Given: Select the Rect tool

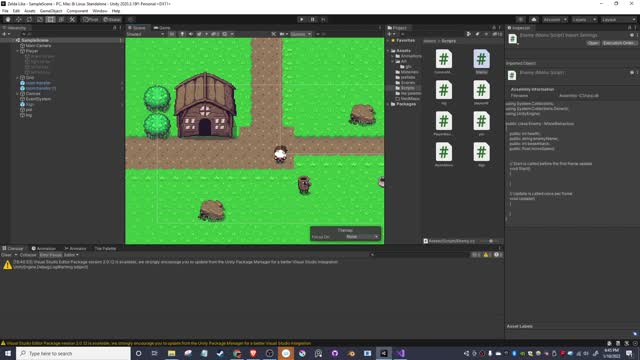Looking at the screenshot, I should click(50, 20).
